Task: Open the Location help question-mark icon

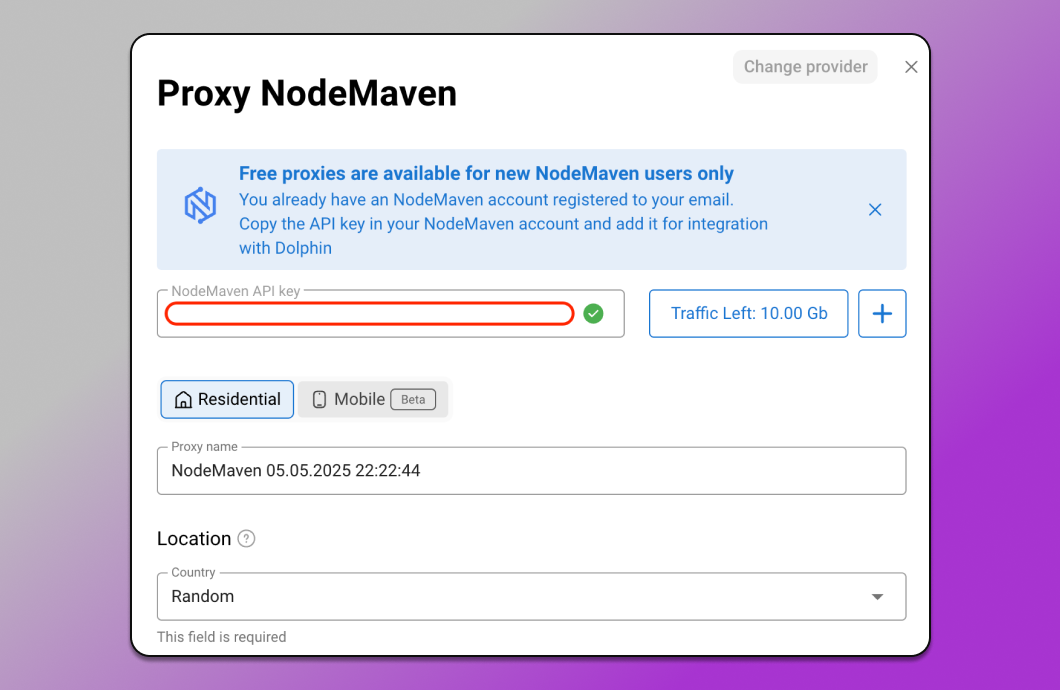Action: [x=247, y=539]
